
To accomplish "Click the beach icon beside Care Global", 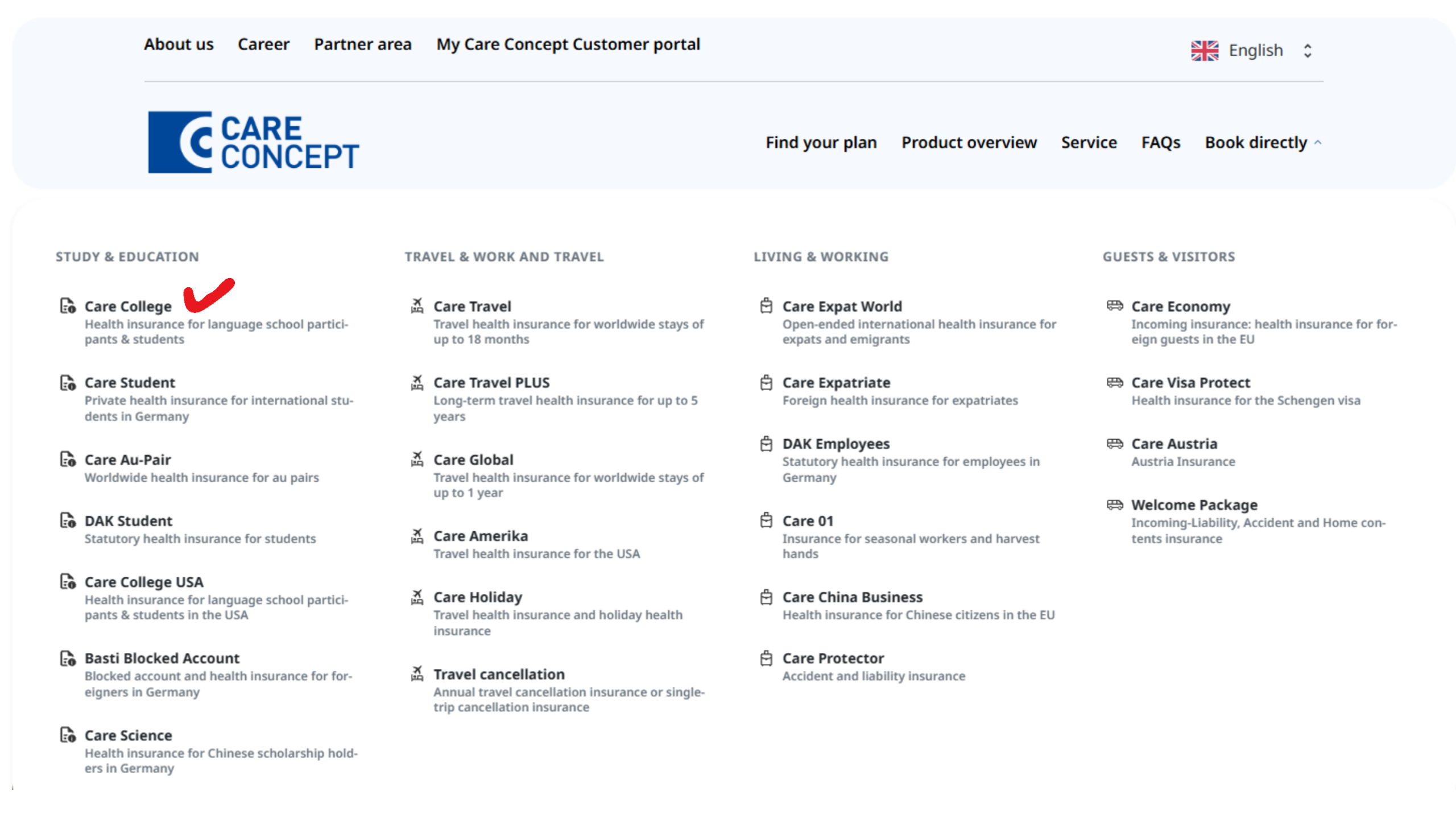I will click(x=417, y=460).
